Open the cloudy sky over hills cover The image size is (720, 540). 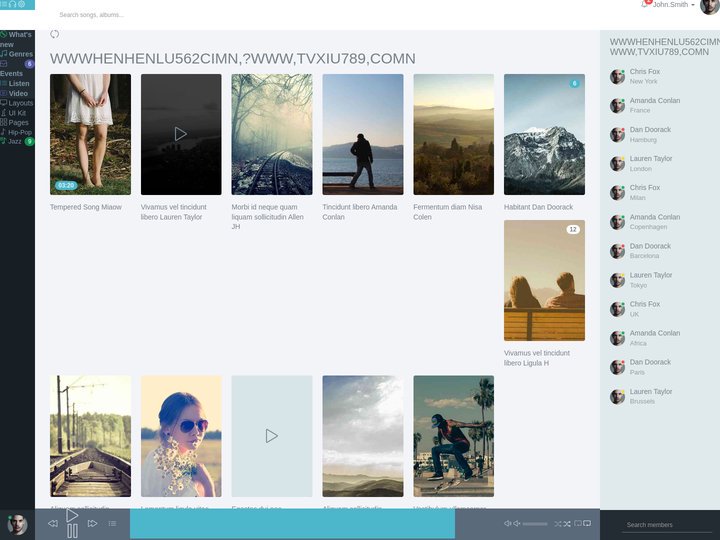(363, 436)
